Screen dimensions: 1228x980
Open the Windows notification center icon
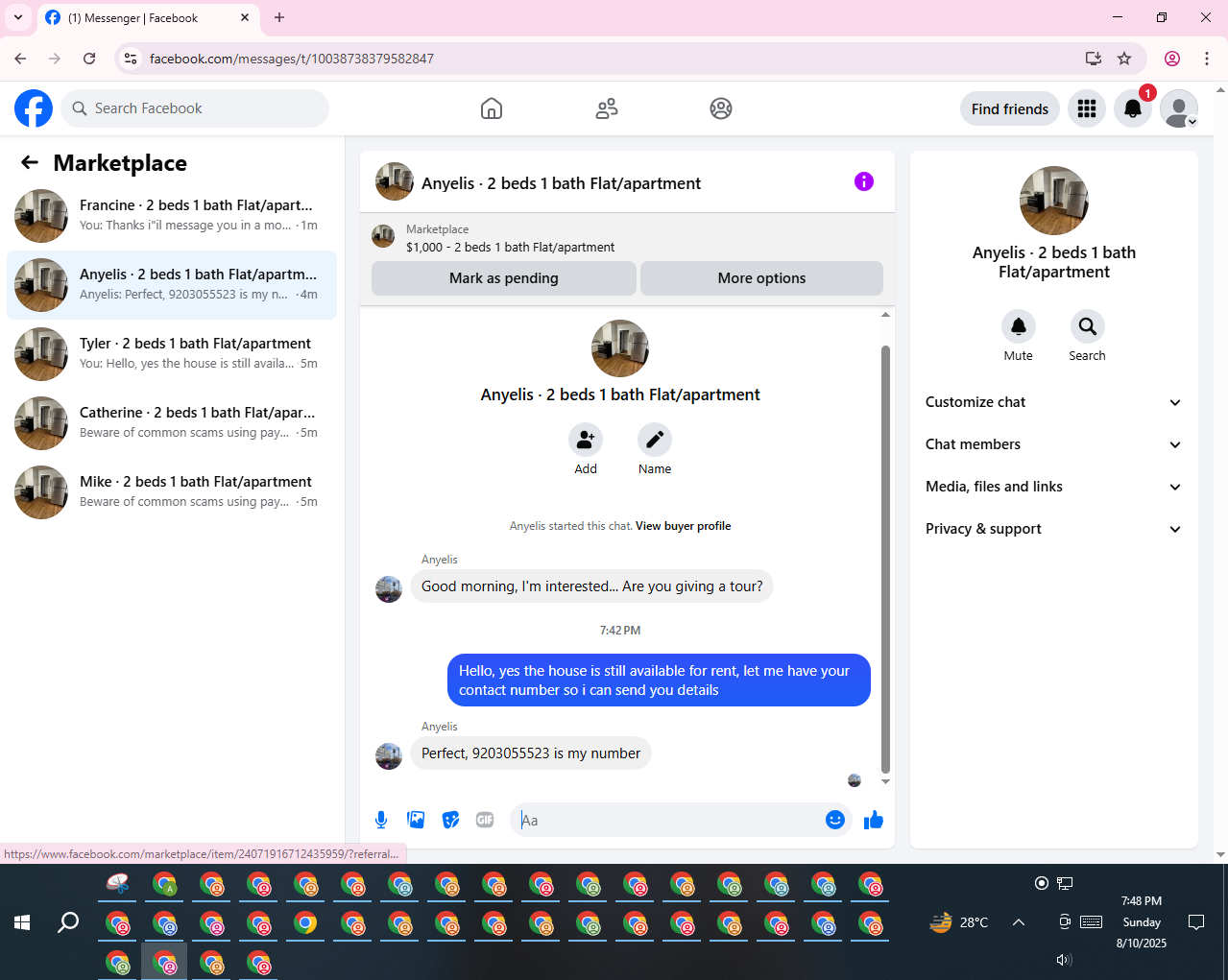[1196, 922]
